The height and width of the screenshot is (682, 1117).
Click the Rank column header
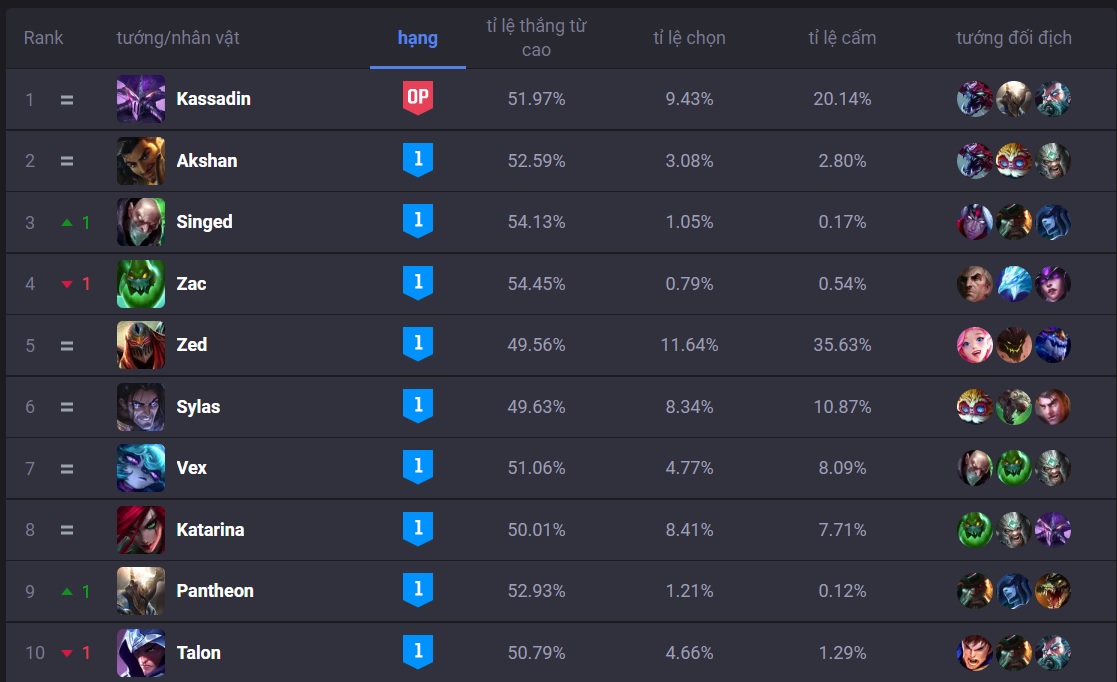pos(43,38)
